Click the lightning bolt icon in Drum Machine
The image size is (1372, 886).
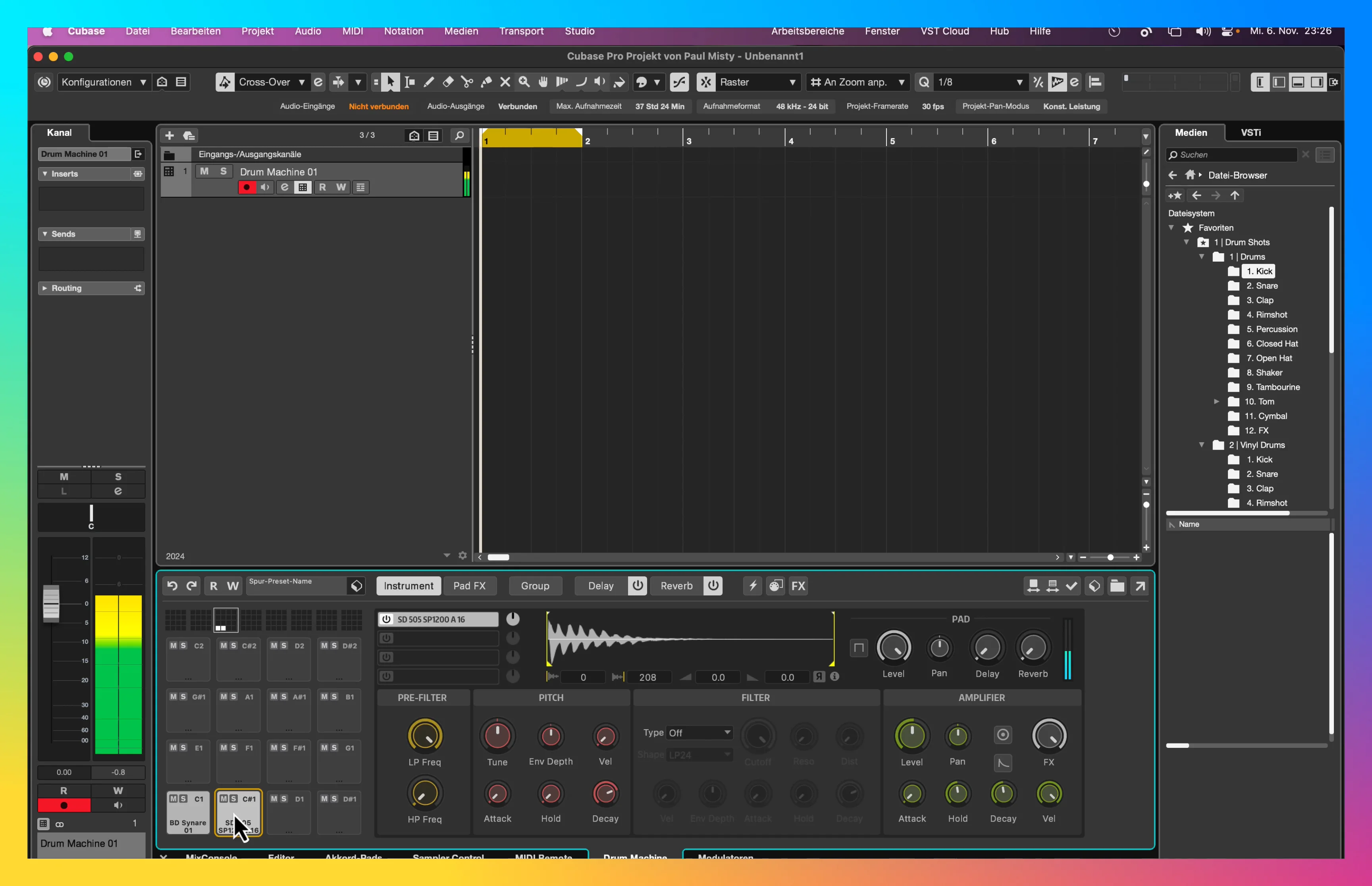click(752, 586)
